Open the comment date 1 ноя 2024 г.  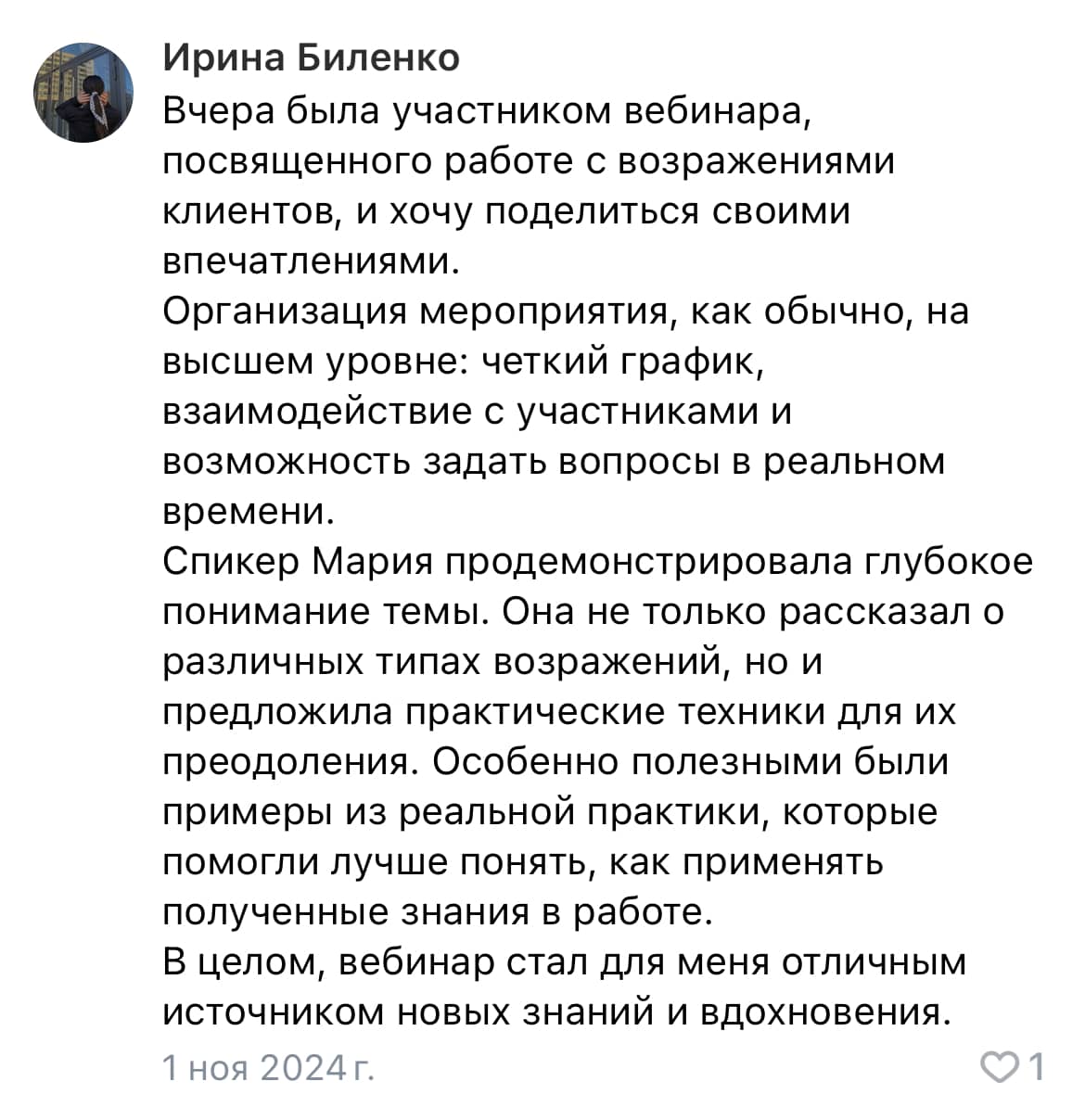point(268,1068)
